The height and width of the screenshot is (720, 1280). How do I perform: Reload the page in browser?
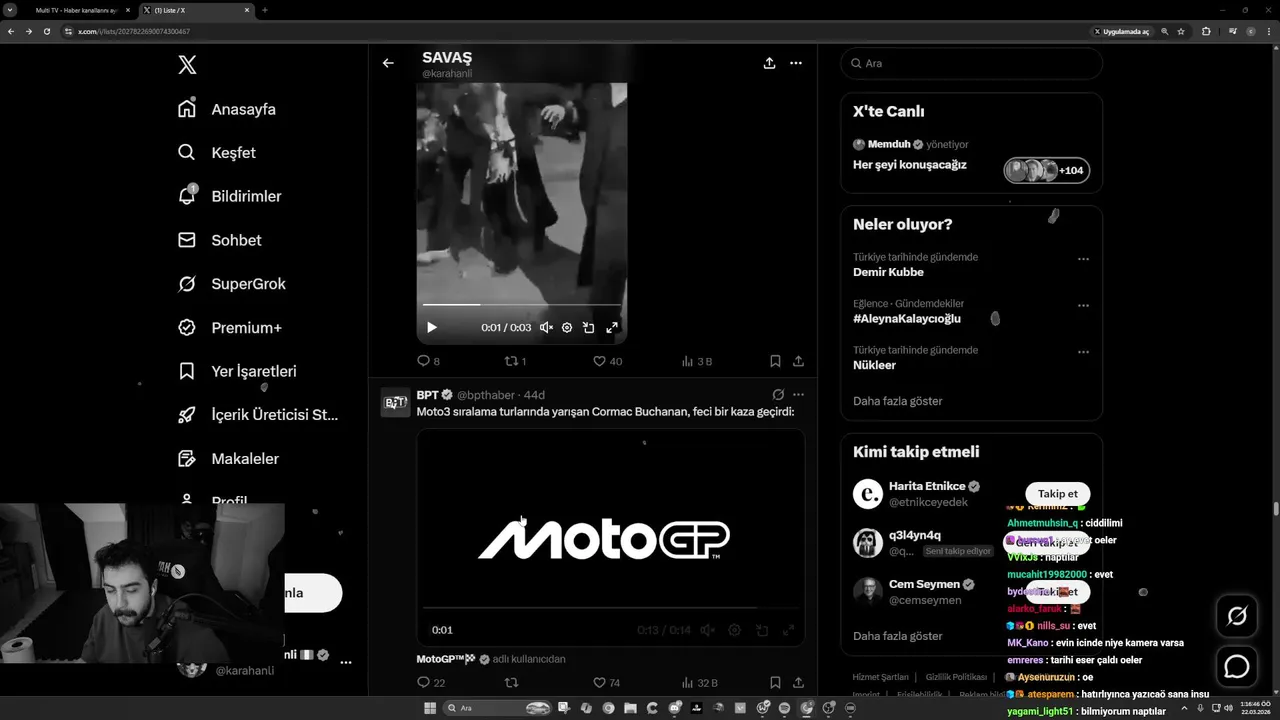pos(47,31)
